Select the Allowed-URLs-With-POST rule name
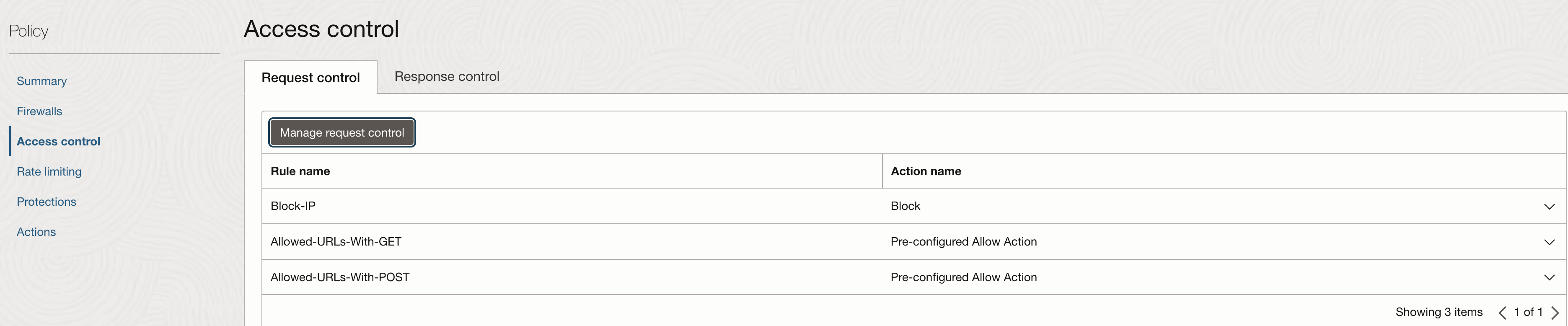 [340, 277]
